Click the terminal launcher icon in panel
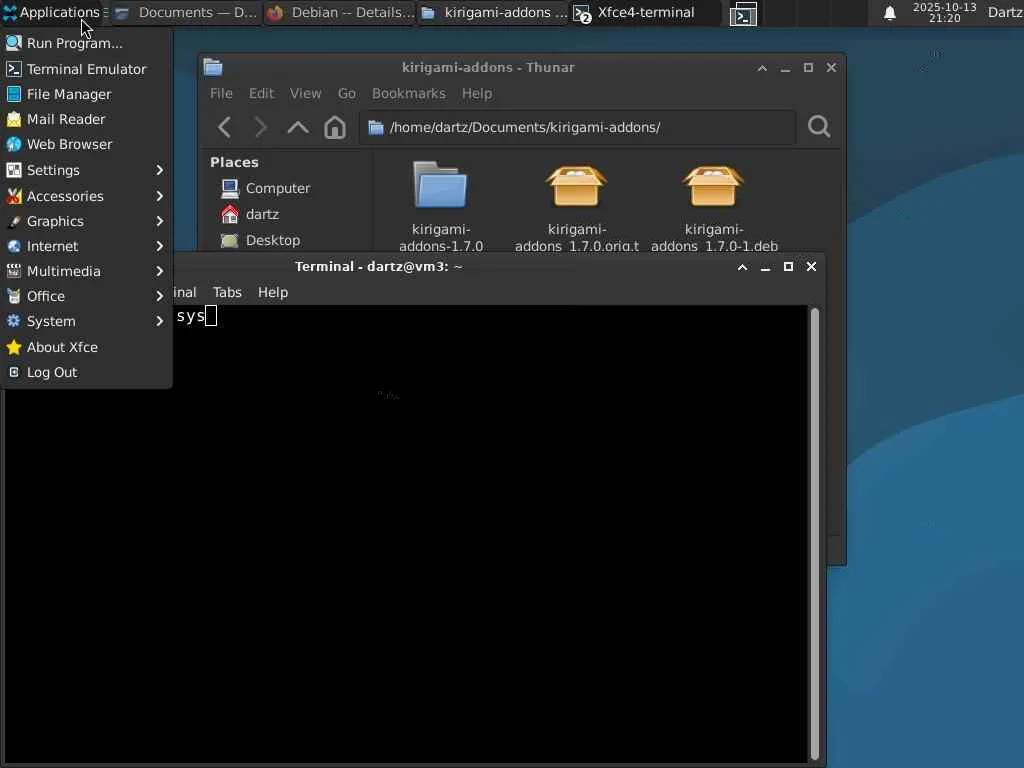The image size is (1024, 768). pyautogui.click(x=743, y=14)
